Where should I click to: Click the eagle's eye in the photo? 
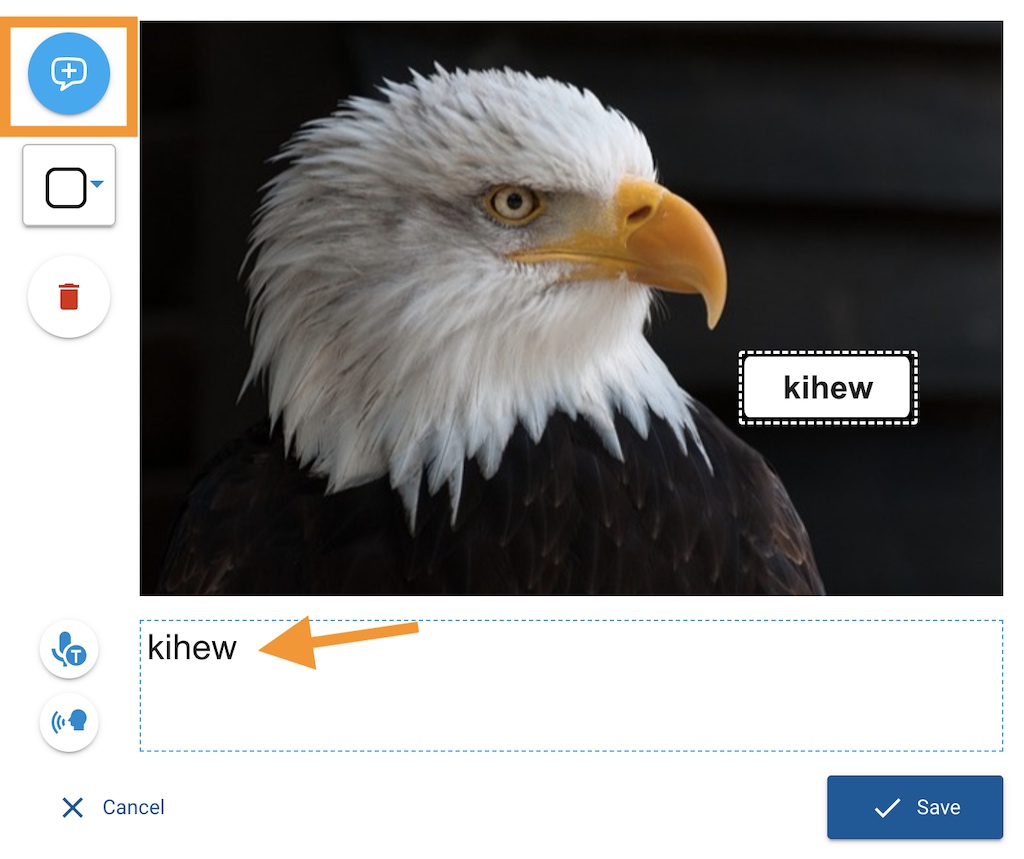click(x=513, y=202)
